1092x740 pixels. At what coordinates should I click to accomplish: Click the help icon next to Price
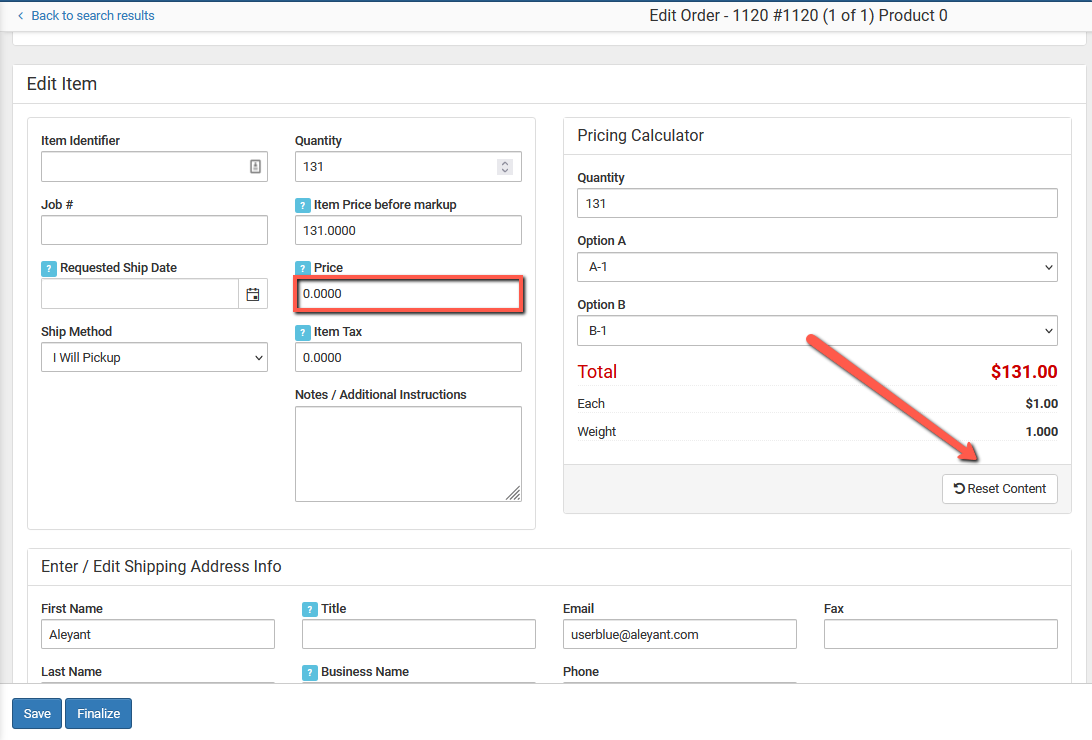pyautogui.click(x=302, y=268)
